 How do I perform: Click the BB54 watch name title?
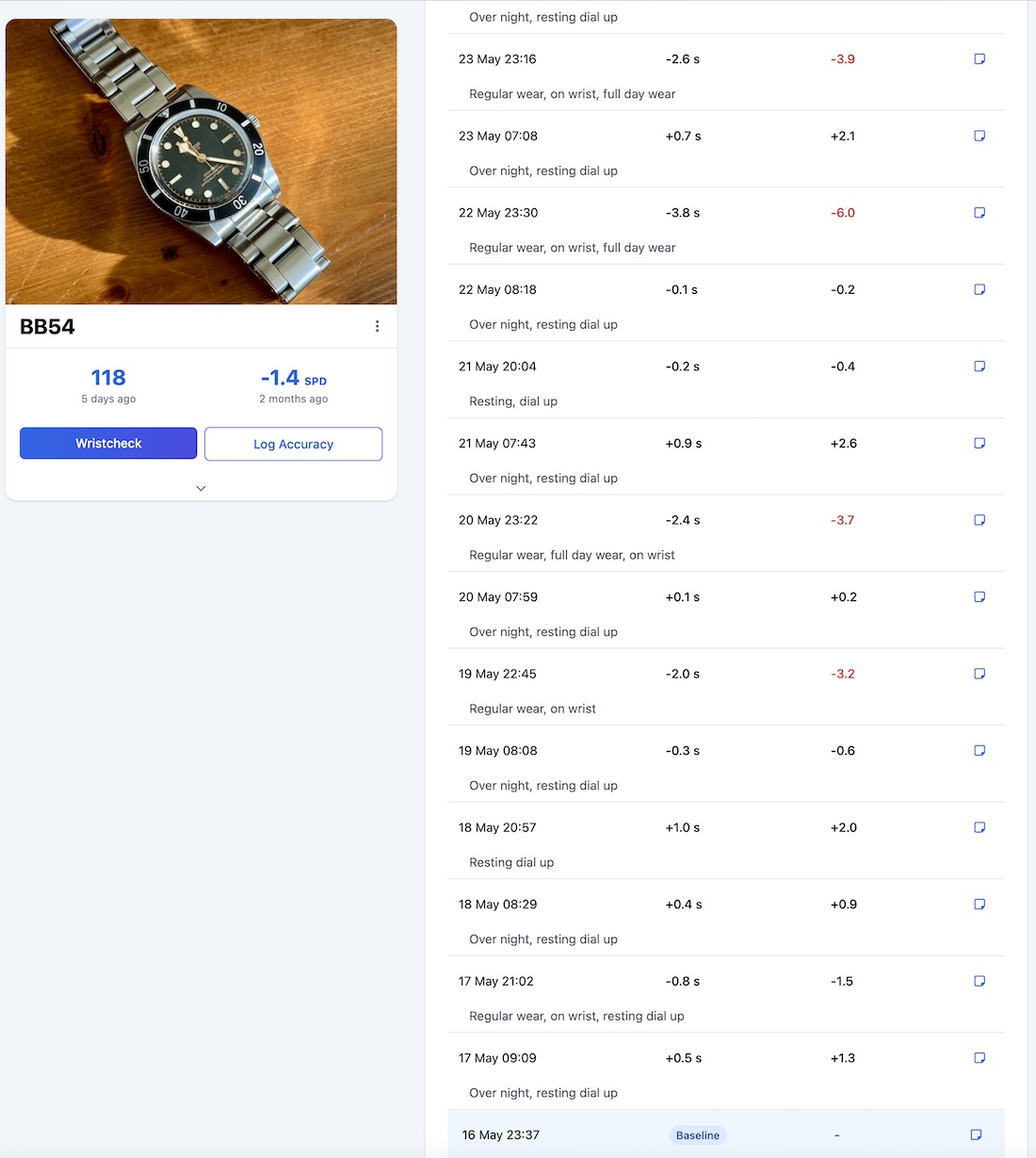47,327
